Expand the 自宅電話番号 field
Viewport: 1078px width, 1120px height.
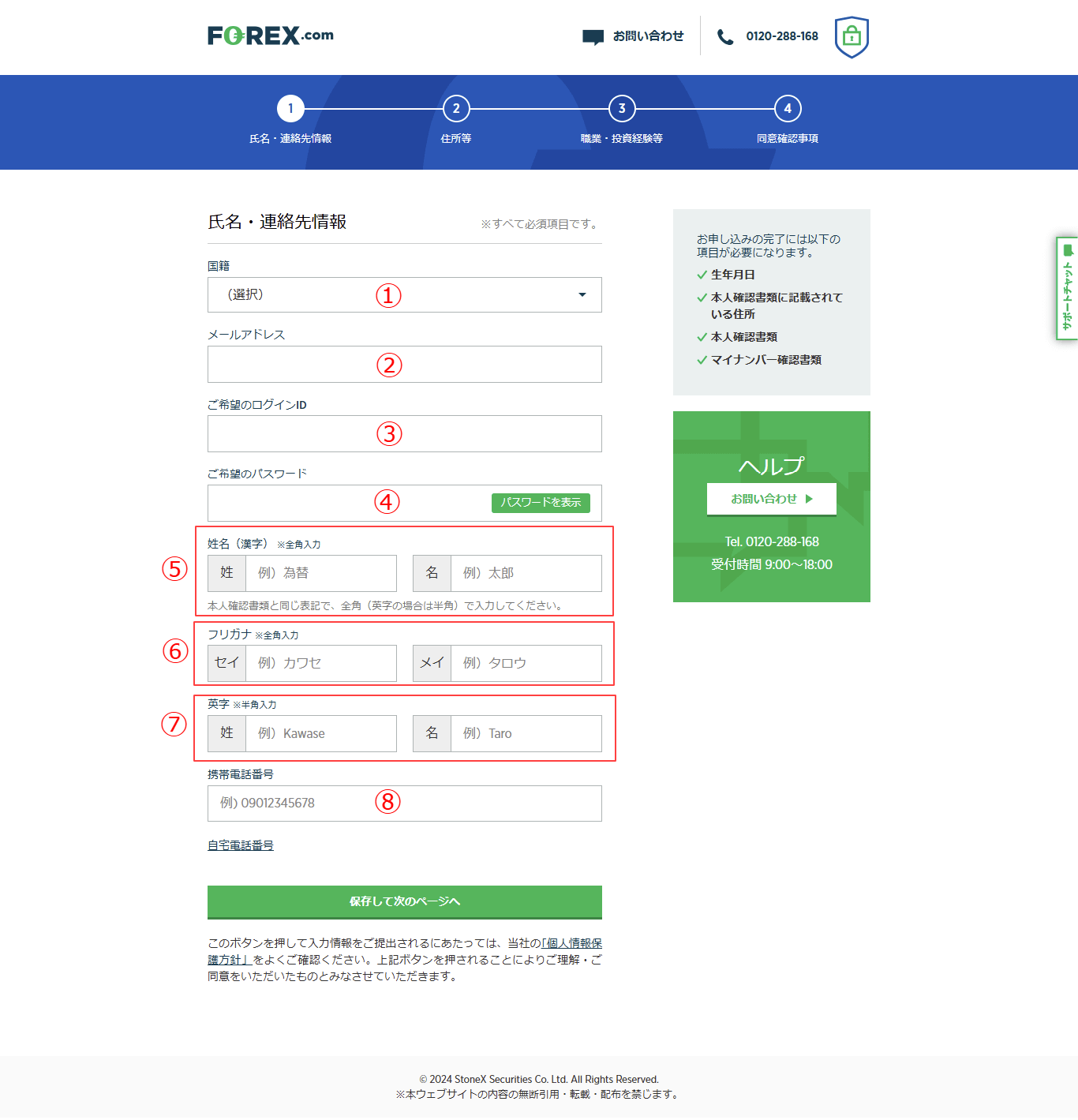click(x=241, y=845)
